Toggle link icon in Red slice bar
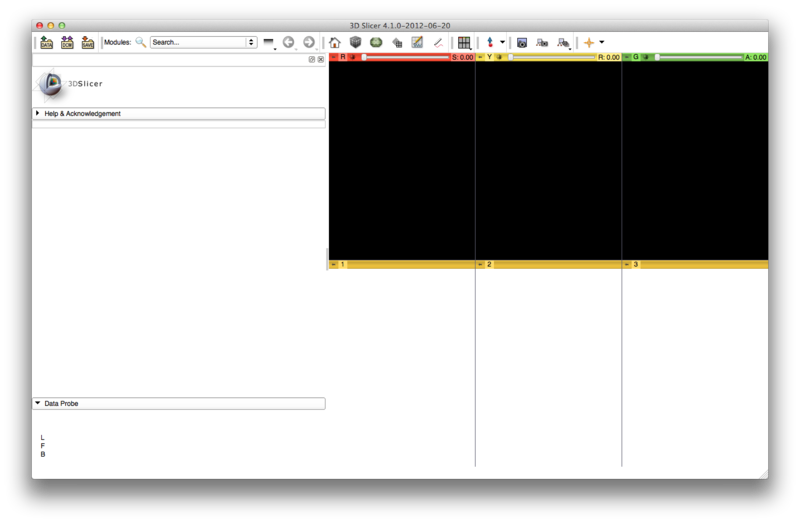 coord(353,58)
